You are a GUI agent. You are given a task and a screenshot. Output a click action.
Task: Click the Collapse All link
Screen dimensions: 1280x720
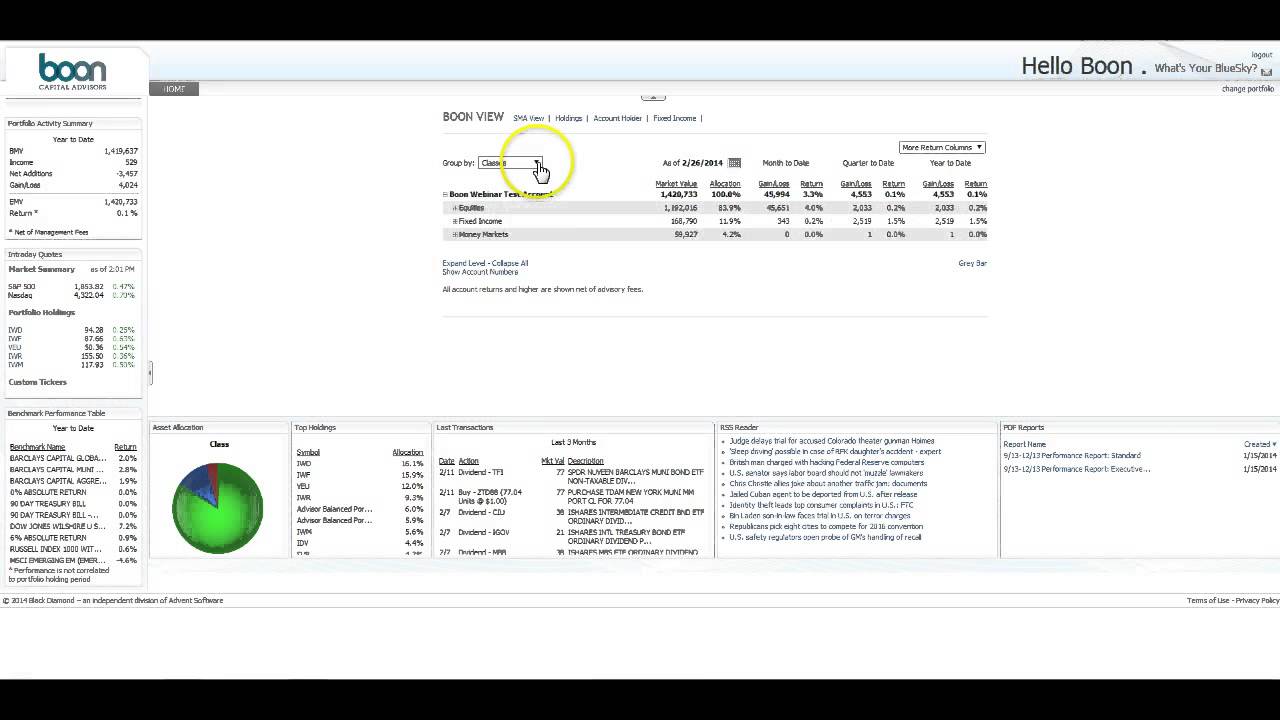click(510, 263)
